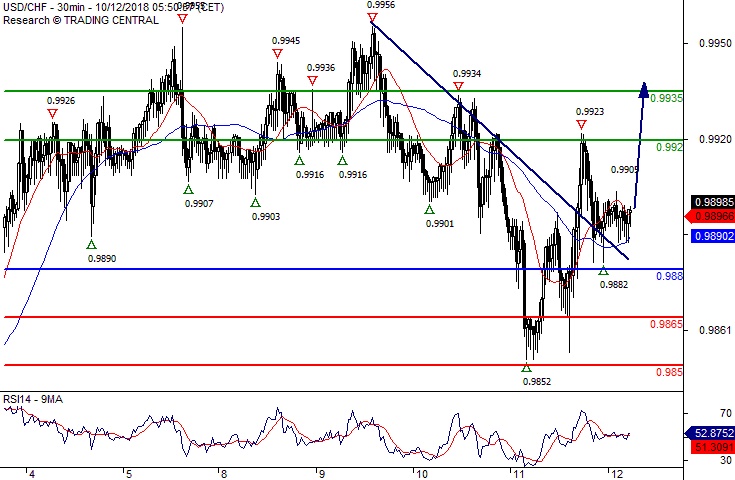This screenshot has width=735, height=480.
Task: Click the RSI 70 axis level
Action: click(726, 413)
